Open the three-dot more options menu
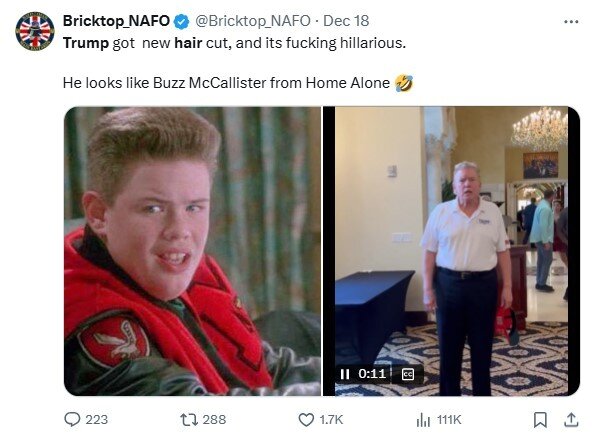Viewport: 592px width, 439px height. coord(571,22)
